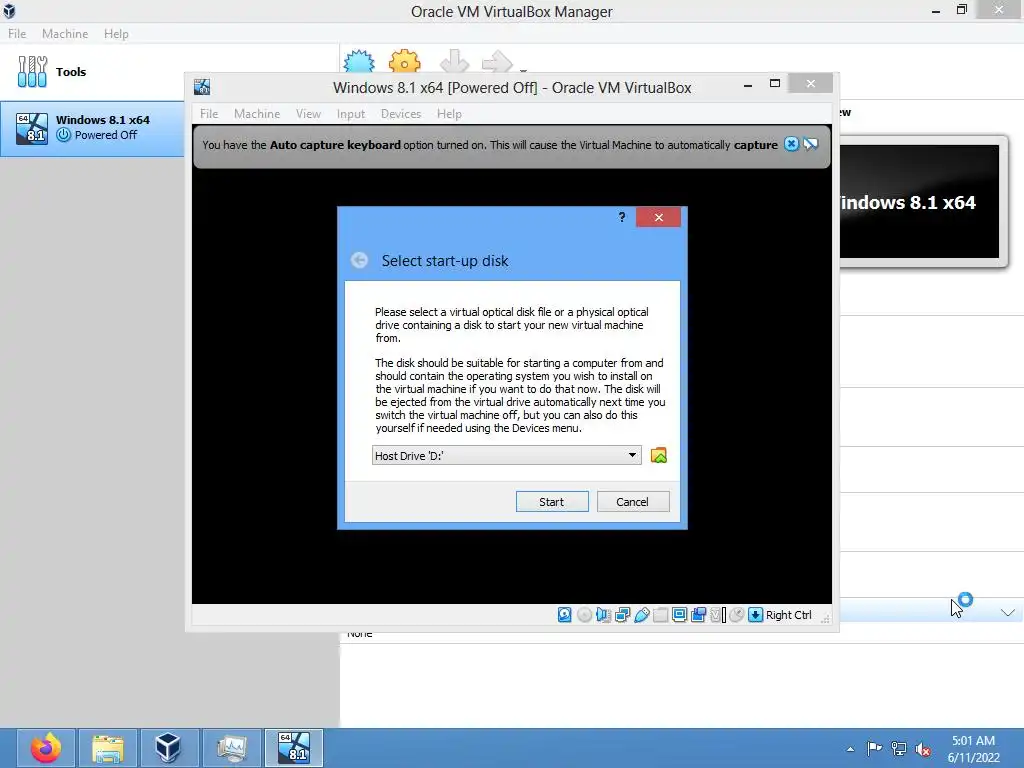Click the USB devices indicator icon
The image size is (1024, 768).
[x=641, y=615]
